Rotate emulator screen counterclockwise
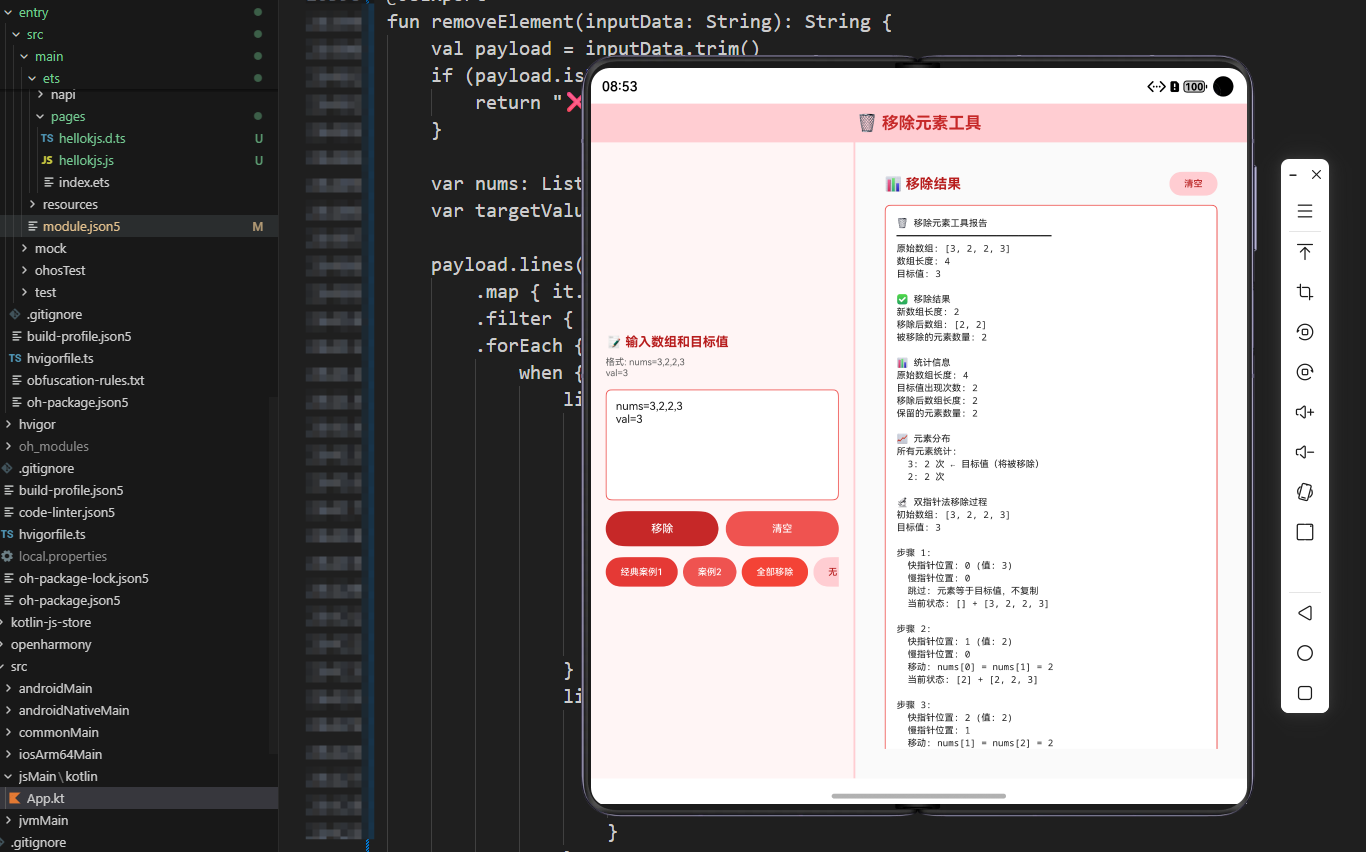Image resolution: width=1366 pixels, height=852 pixels. tap(1305, 332)
